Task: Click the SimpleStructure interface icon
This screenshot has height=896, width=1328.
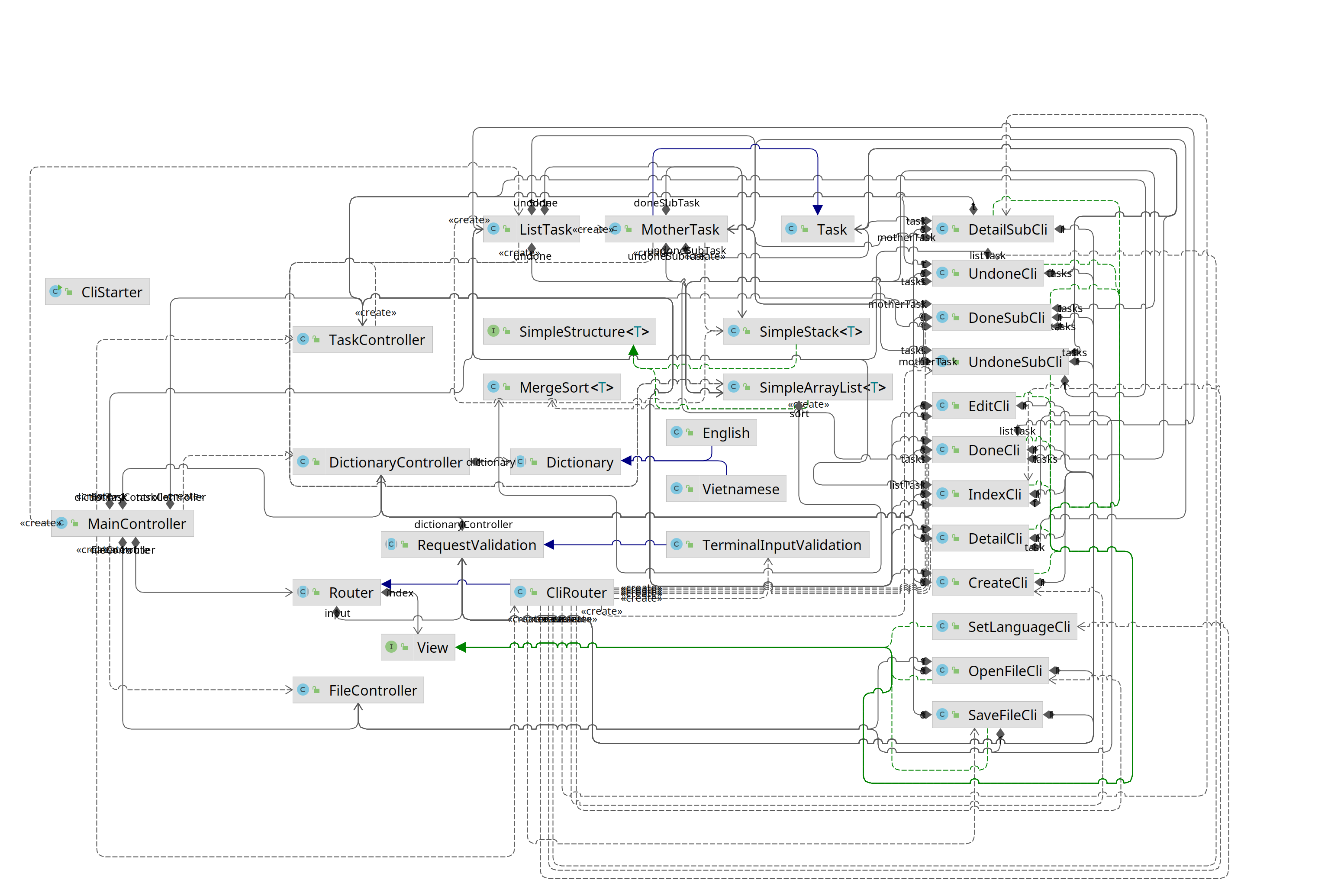Action: pyautogui.click(x=494, y=331)
